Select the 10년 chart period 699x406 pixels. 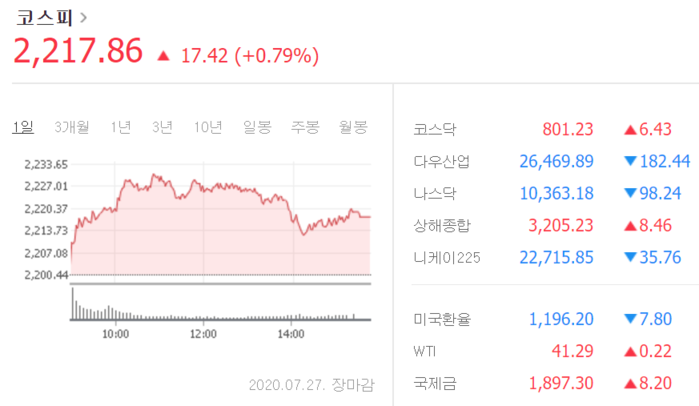pyautogui.click(x=209, y=127)
